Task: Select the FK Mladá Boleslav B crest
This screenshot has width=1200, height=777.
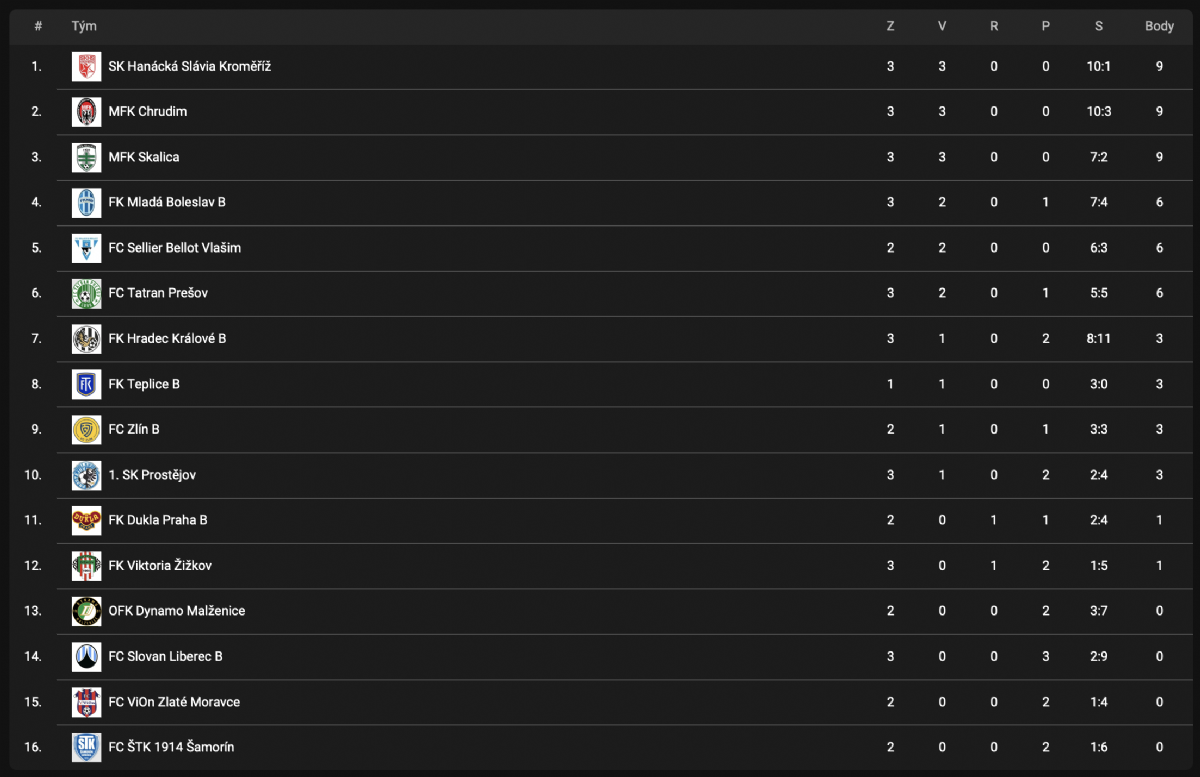Action: coord(87,203)
